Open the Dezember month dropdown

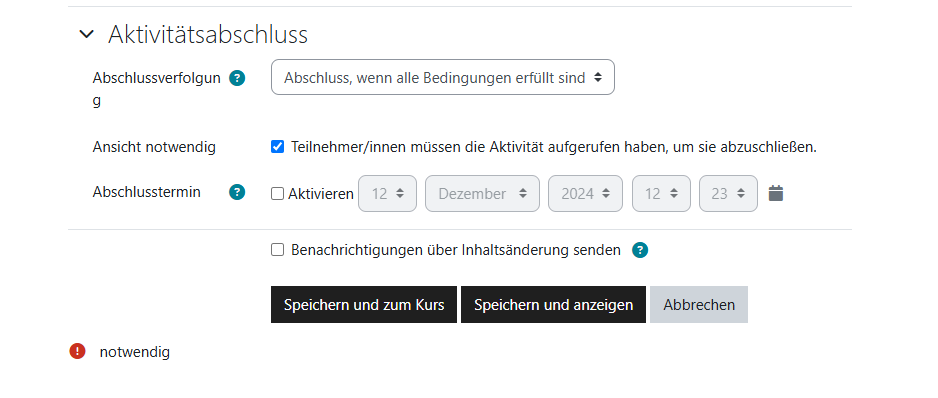[483, 193]
